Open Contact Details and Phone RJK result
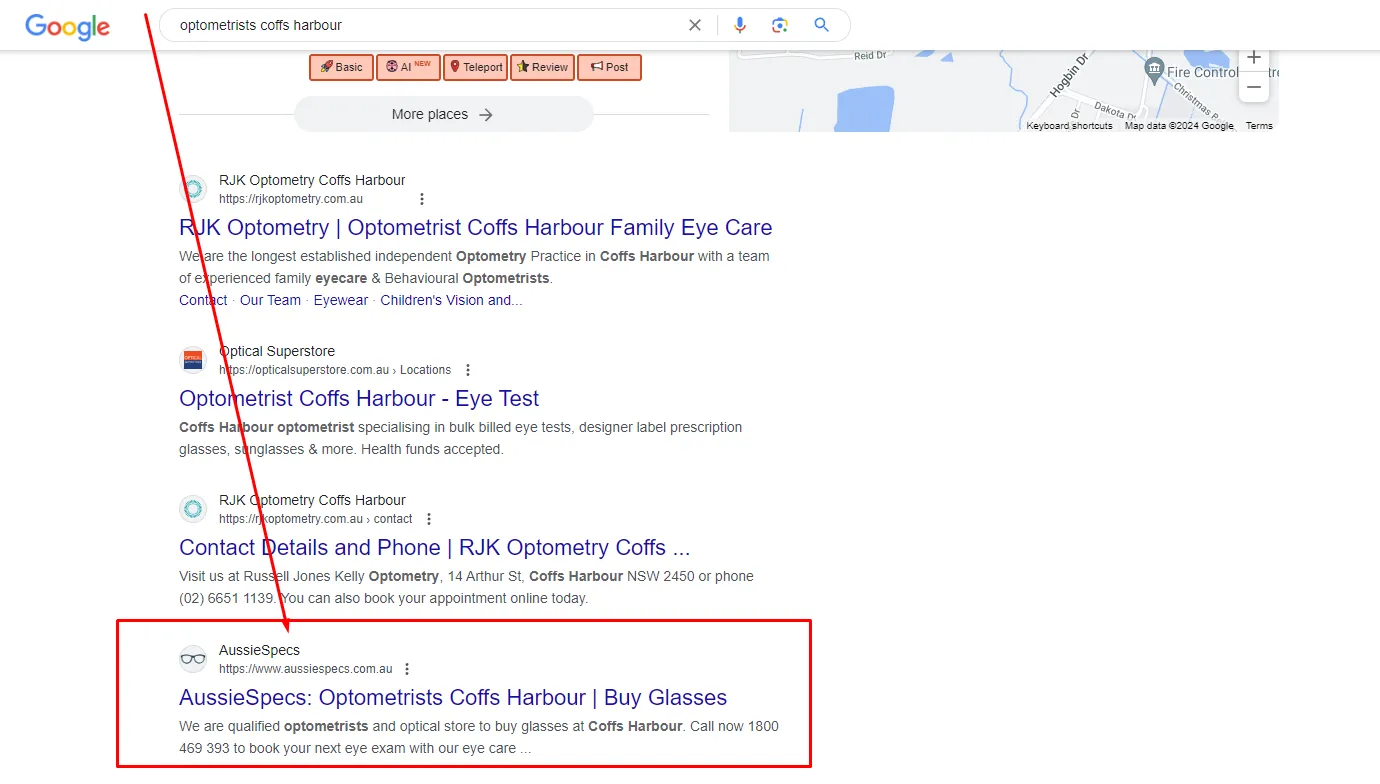Image resolution: width=1380 pixels, height=784 pixels. [x=435, y=547]
